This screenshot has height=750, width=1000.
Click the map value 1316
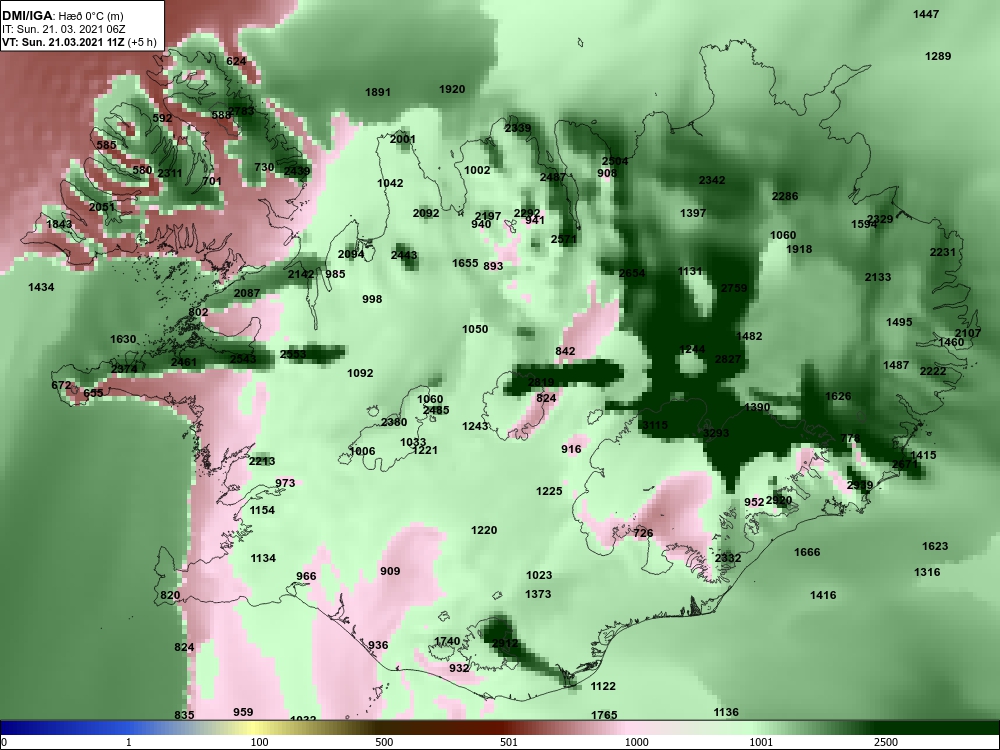927,573
